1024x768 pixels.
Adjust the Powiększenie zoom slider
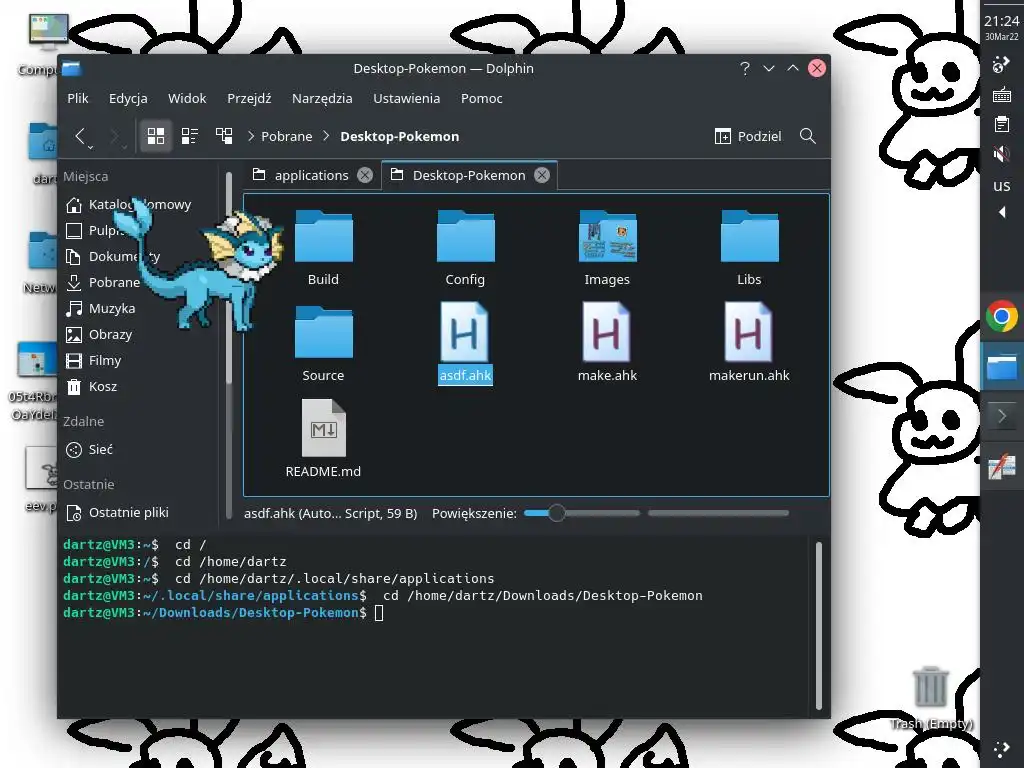[581, 513]
